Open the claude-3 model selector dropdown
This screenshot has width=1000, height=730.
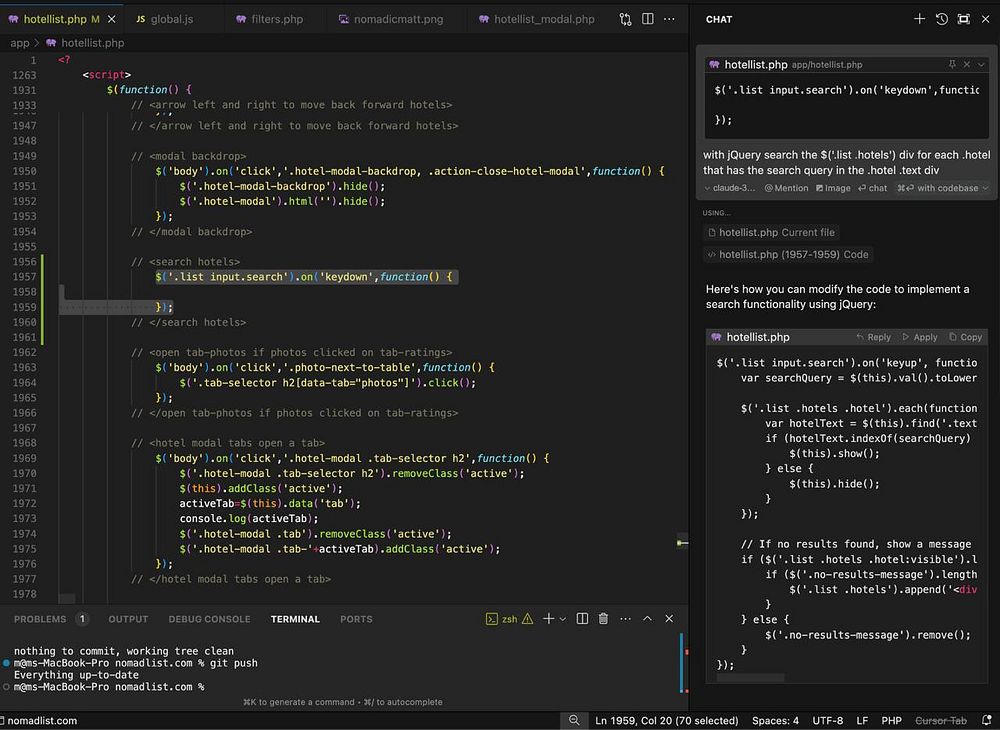[729, 188]
